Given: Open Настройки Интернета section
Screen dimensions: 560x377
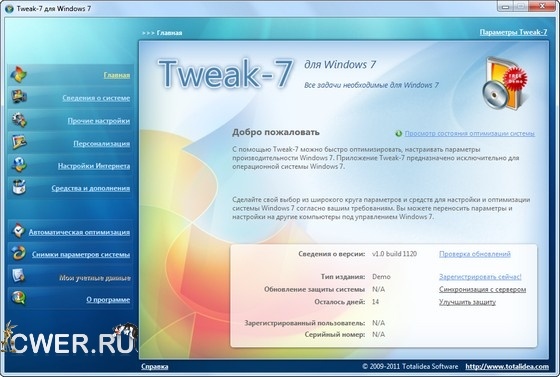Looking at the screenshot, I should (x=94, y=166).
